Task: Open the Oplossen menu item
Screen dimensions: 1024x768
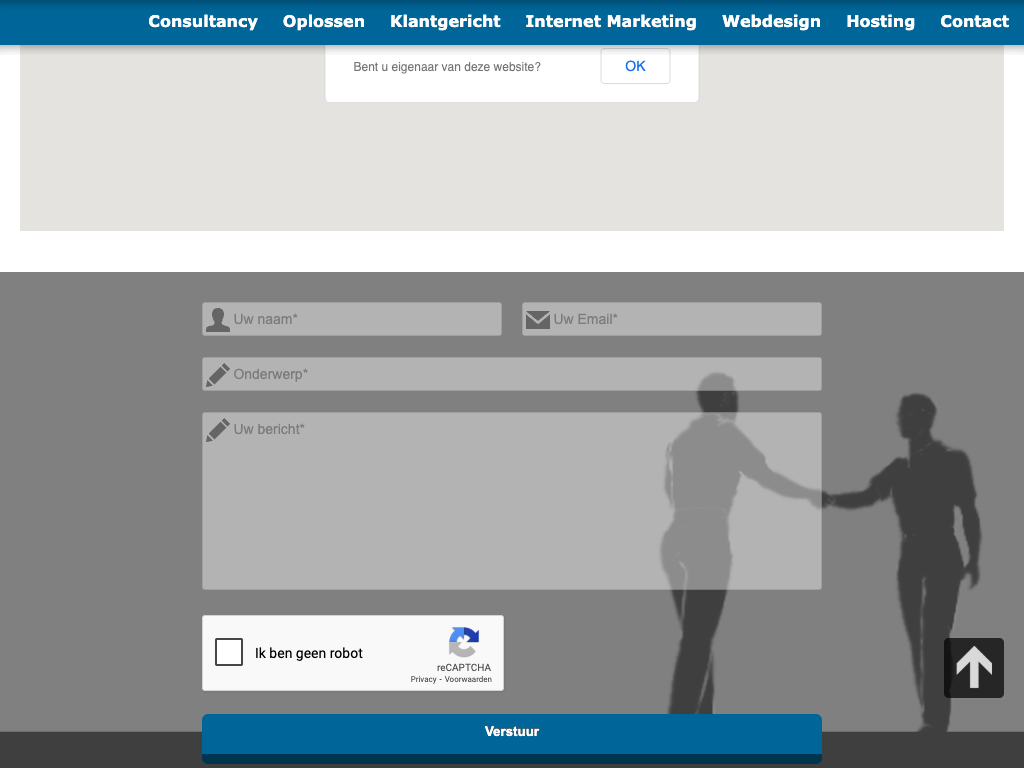Action: pyautogui.click(x=324, y=21)
